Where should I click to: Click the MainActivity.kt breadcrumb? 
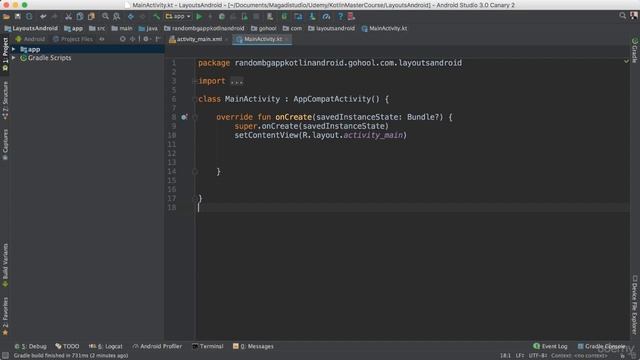(384, 29)
